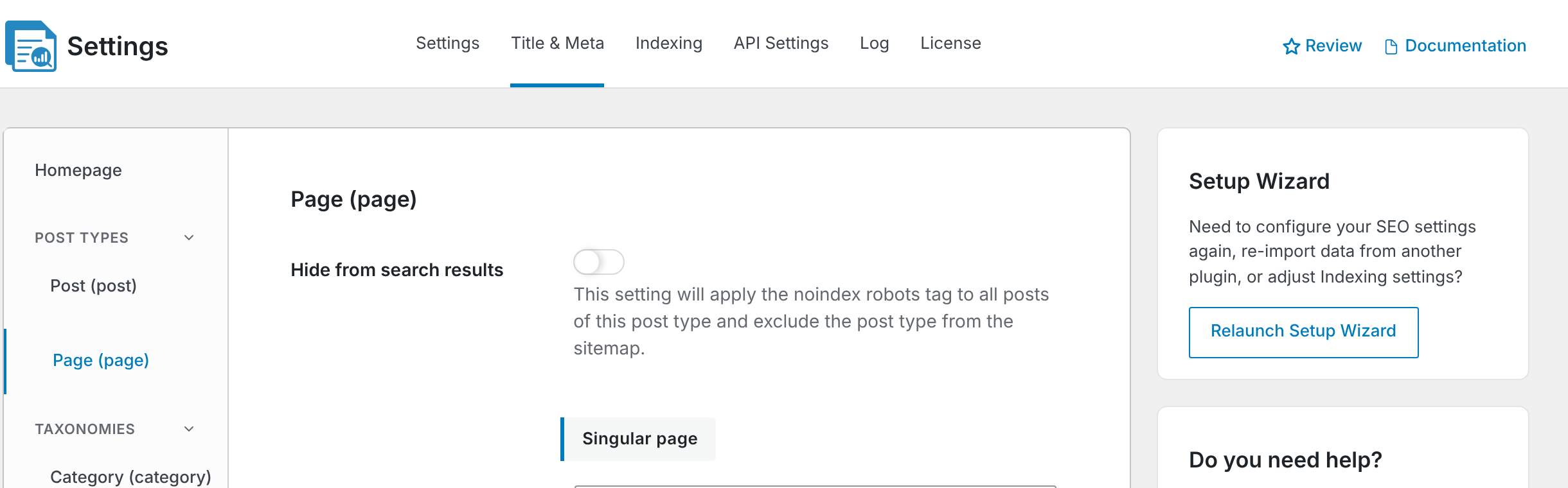Select the Title & Meta tab
Image resolution: width=1568 pixels, height=488 pixels.
click(557, 43)
